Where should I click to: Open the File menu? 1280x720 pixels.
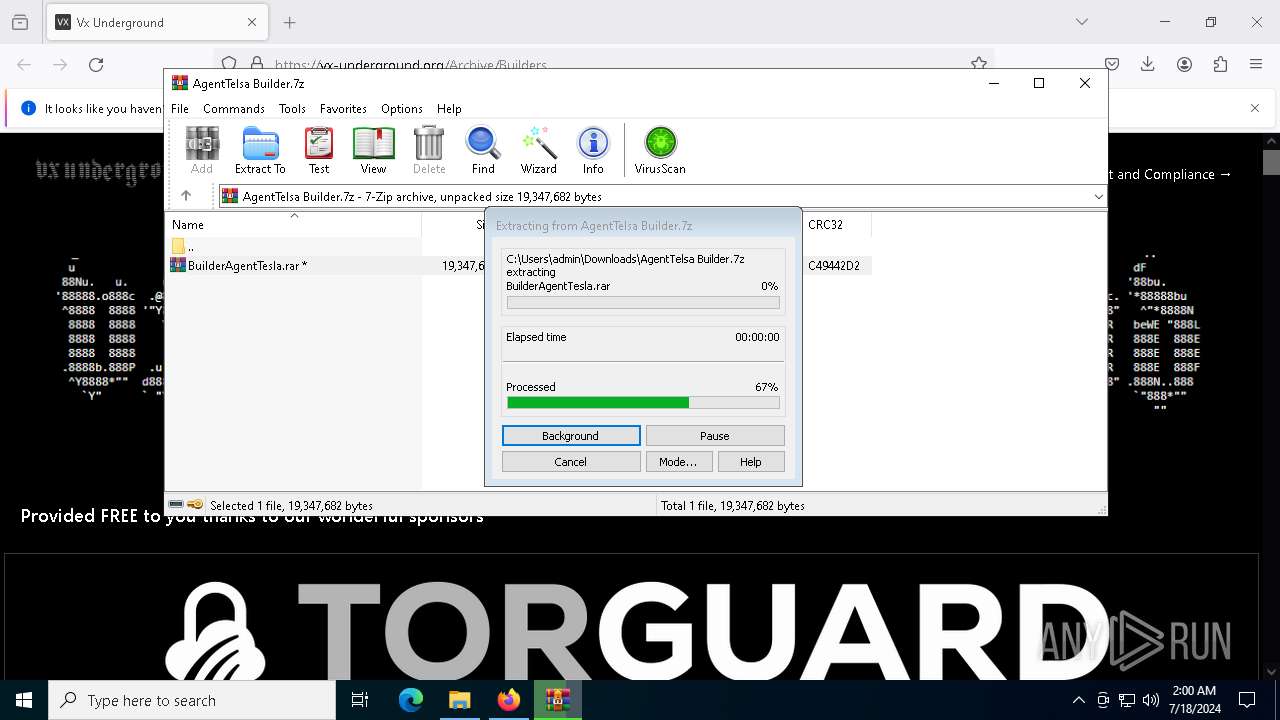(180, 109)
